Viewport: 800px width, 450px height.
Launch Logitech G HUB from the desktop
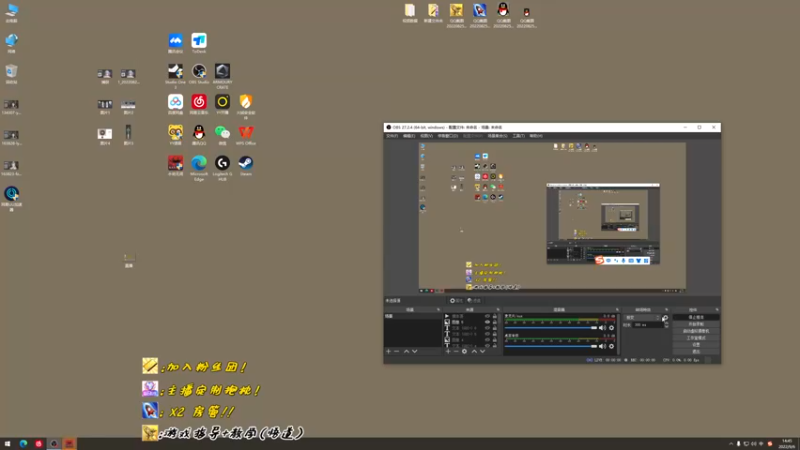[222, 168]
